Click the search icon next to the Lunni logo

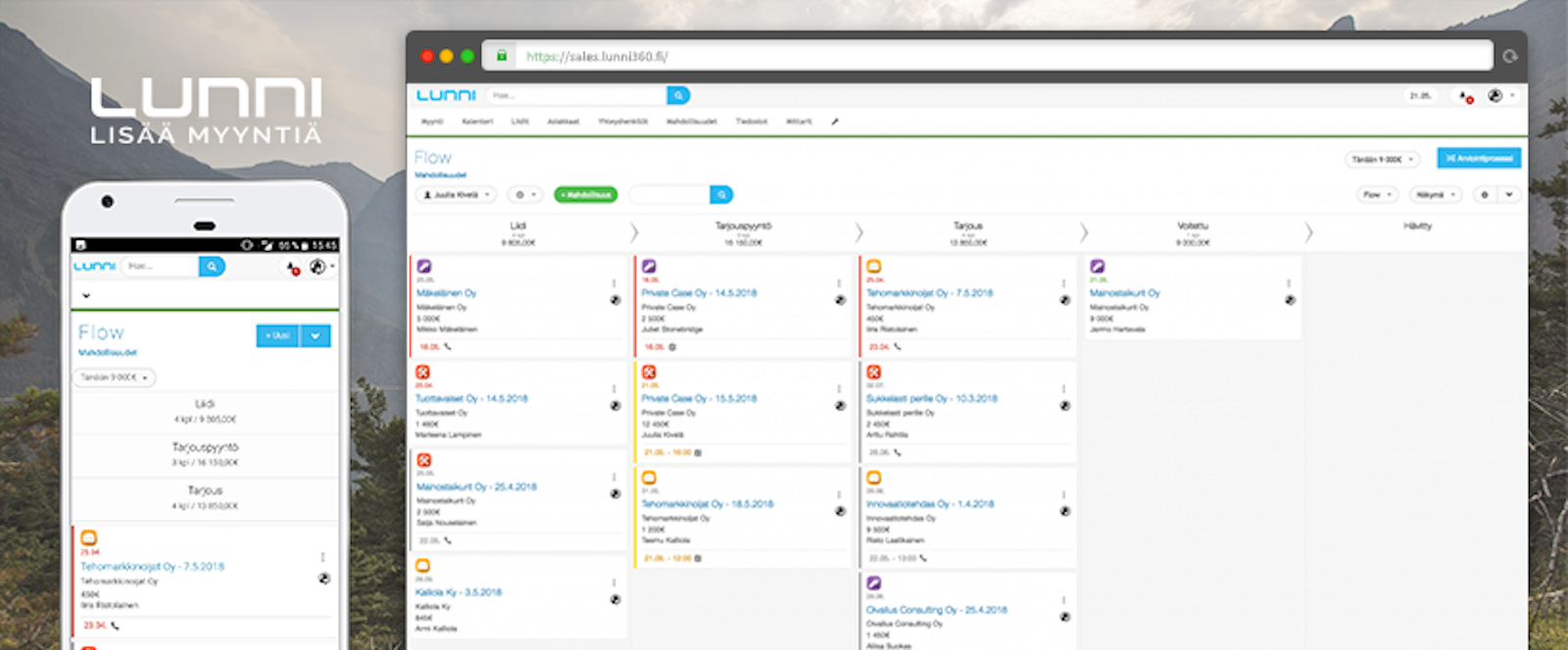coord(678,95)
